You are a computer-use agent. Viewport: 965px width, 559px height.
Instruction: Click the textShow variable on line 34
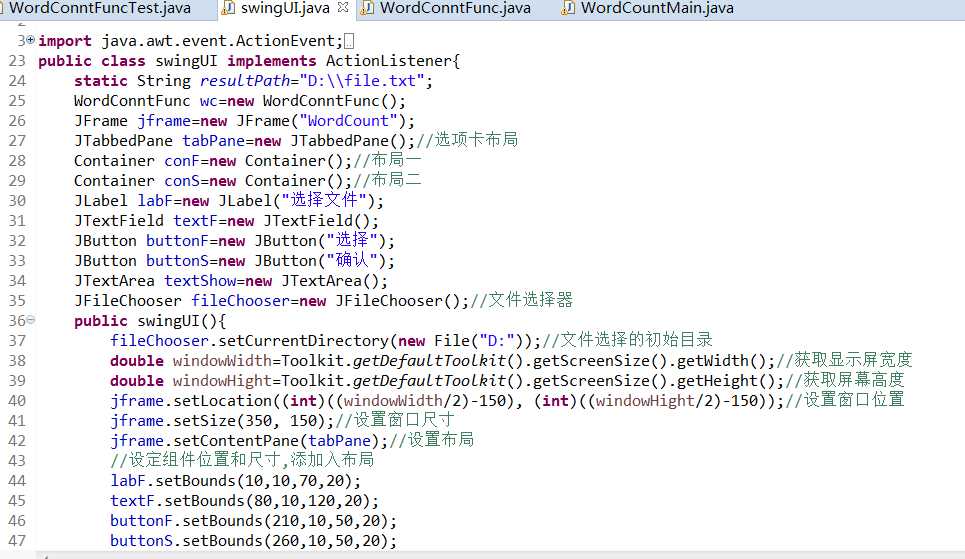tap(199, 281)
